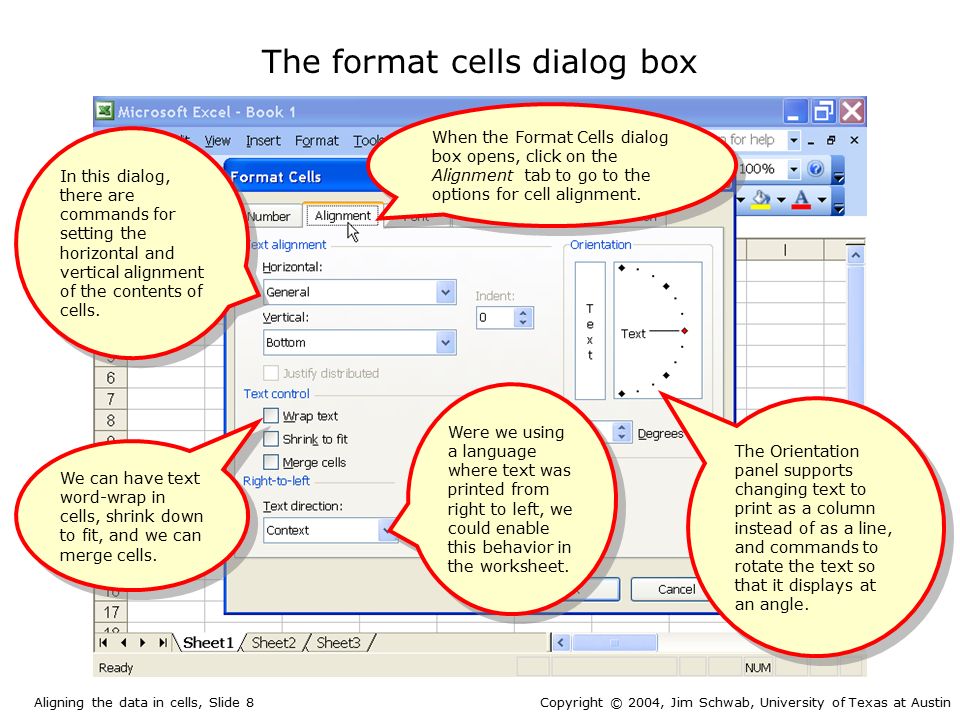Select the Sheet1 worksheet tab
Viewport: 960px width, 720px height.
[x=208, y=642]
